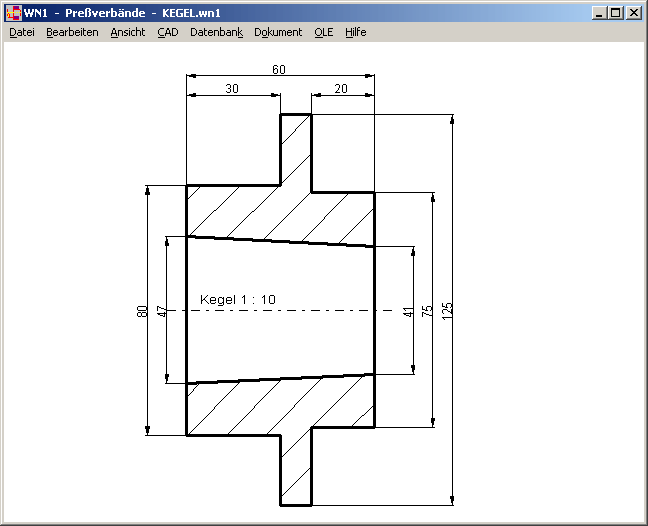The width and height of the screenshot is (648, 526).
Task: Click the 'Kegel 1 : 10' label
Action: point(238,299)
